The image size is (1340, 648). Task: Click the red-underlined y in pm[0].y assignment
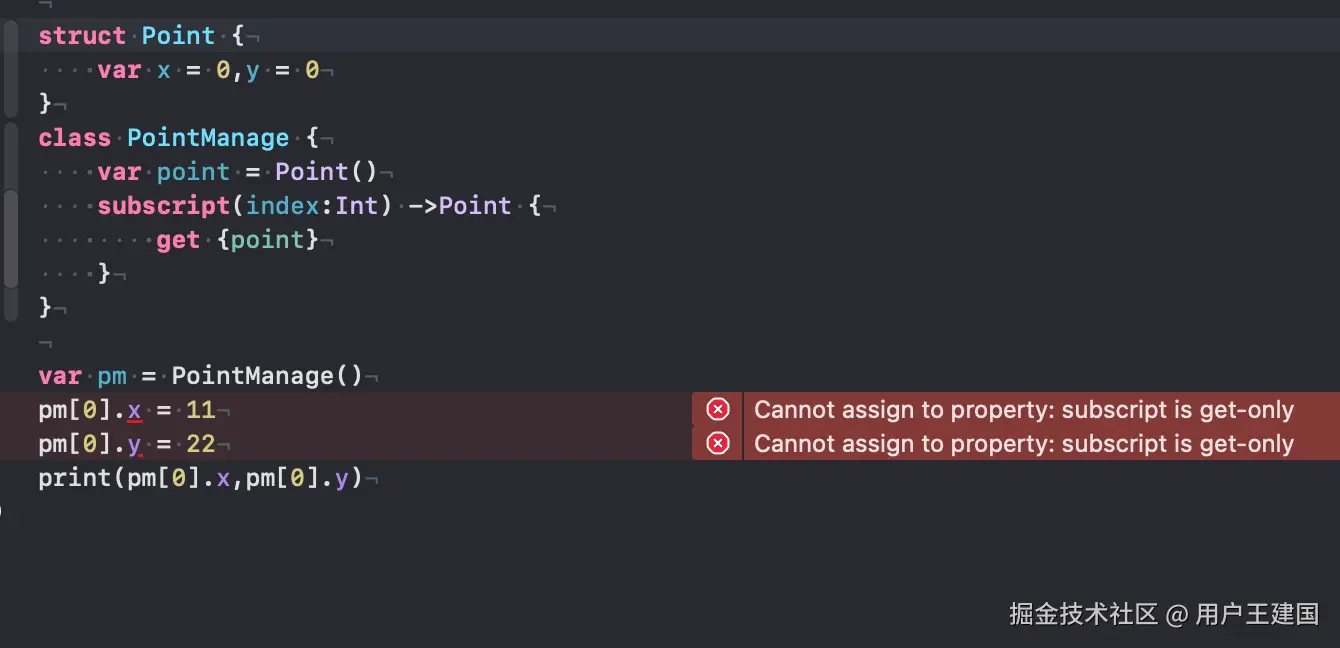(x=134, y=444)
